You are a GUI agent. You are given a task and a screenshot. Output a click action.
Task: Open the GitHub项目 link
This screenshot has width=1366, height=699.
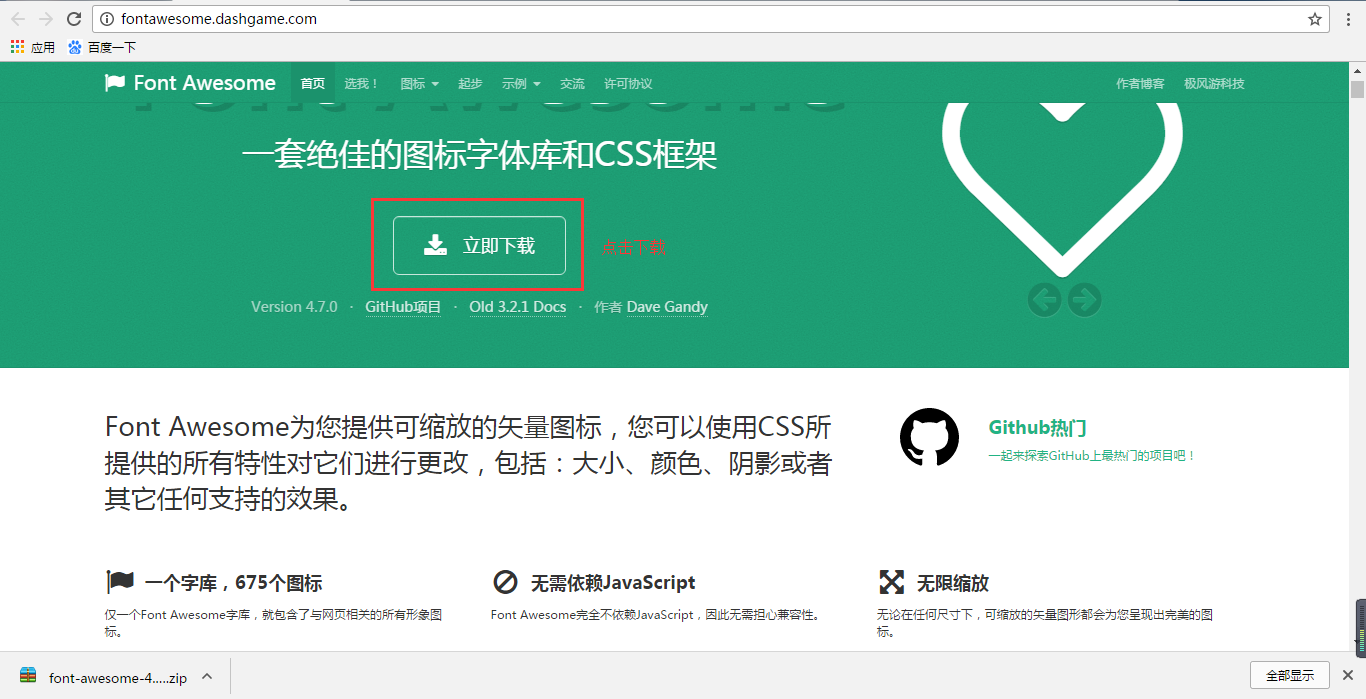[x=403, y=307]
